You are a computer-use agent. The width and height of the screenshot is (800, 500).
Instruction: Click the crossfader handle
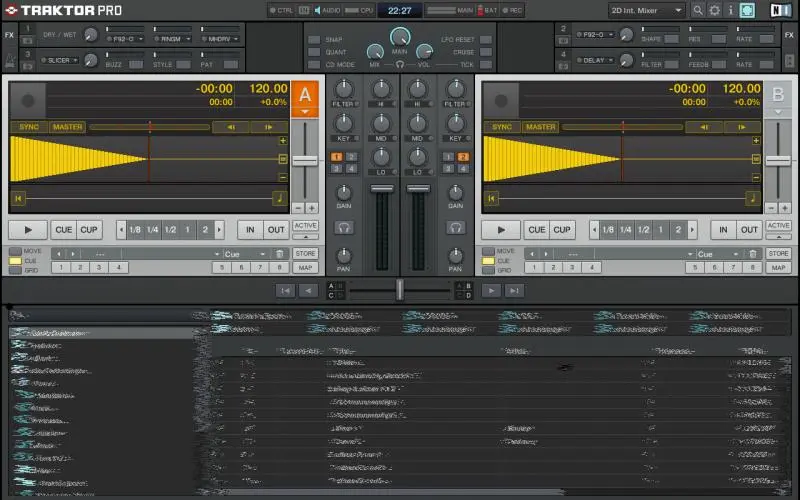[399, 289]
